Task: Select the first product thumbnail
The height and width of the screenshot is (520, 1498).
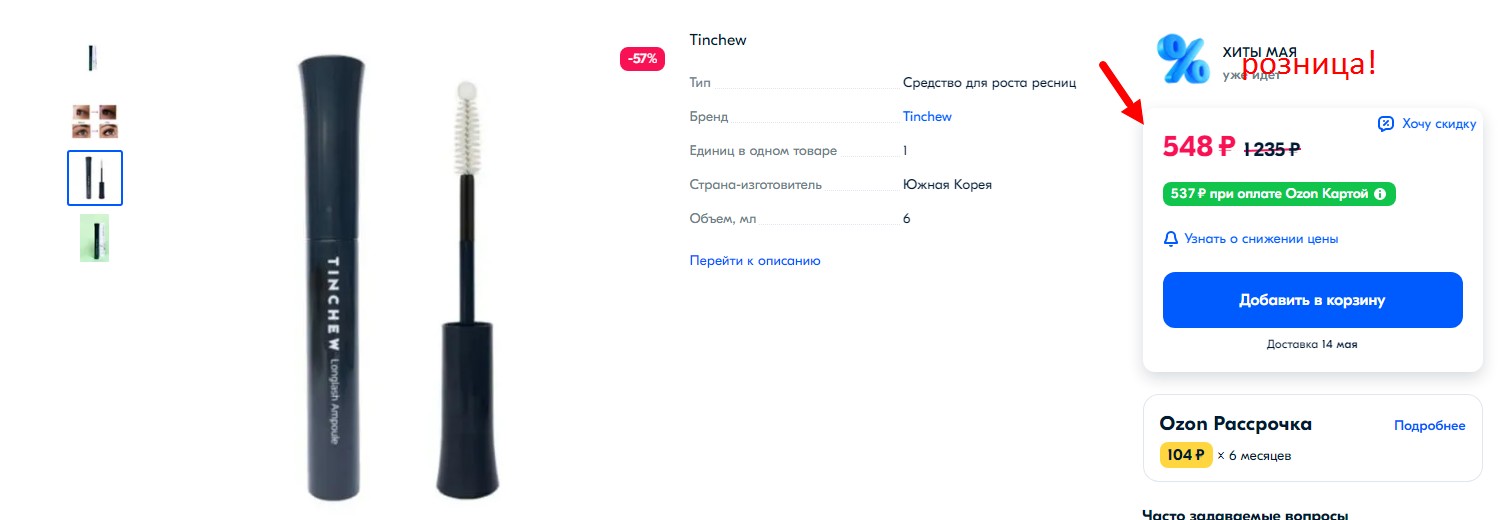Action: click(94, 58)
